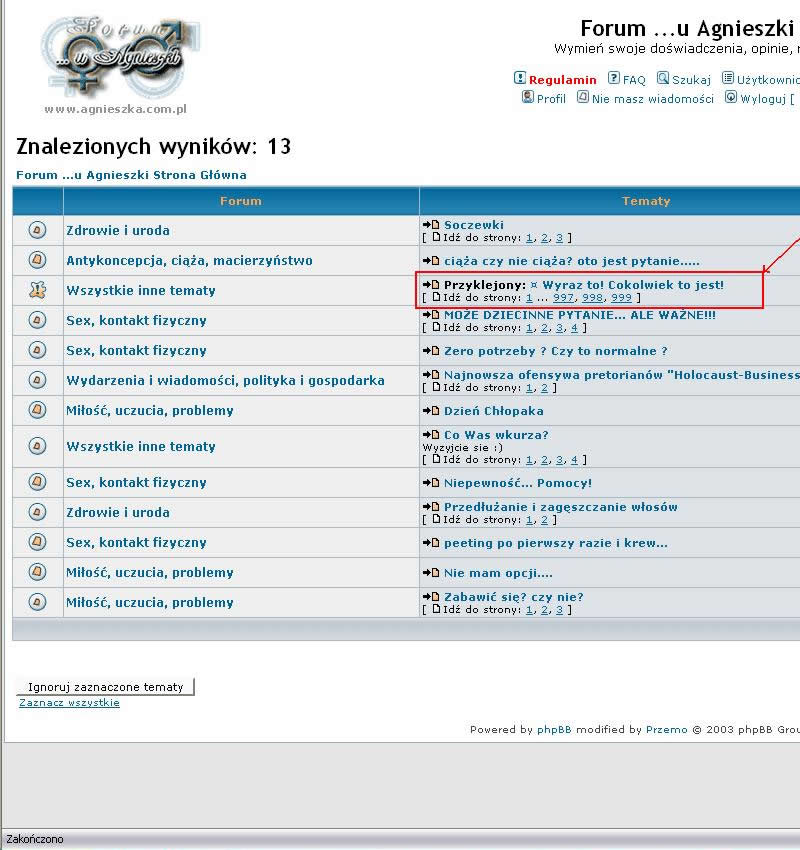Click the Wyloguj icon
The image size is (800, 850).
click(x=731, y=97)
